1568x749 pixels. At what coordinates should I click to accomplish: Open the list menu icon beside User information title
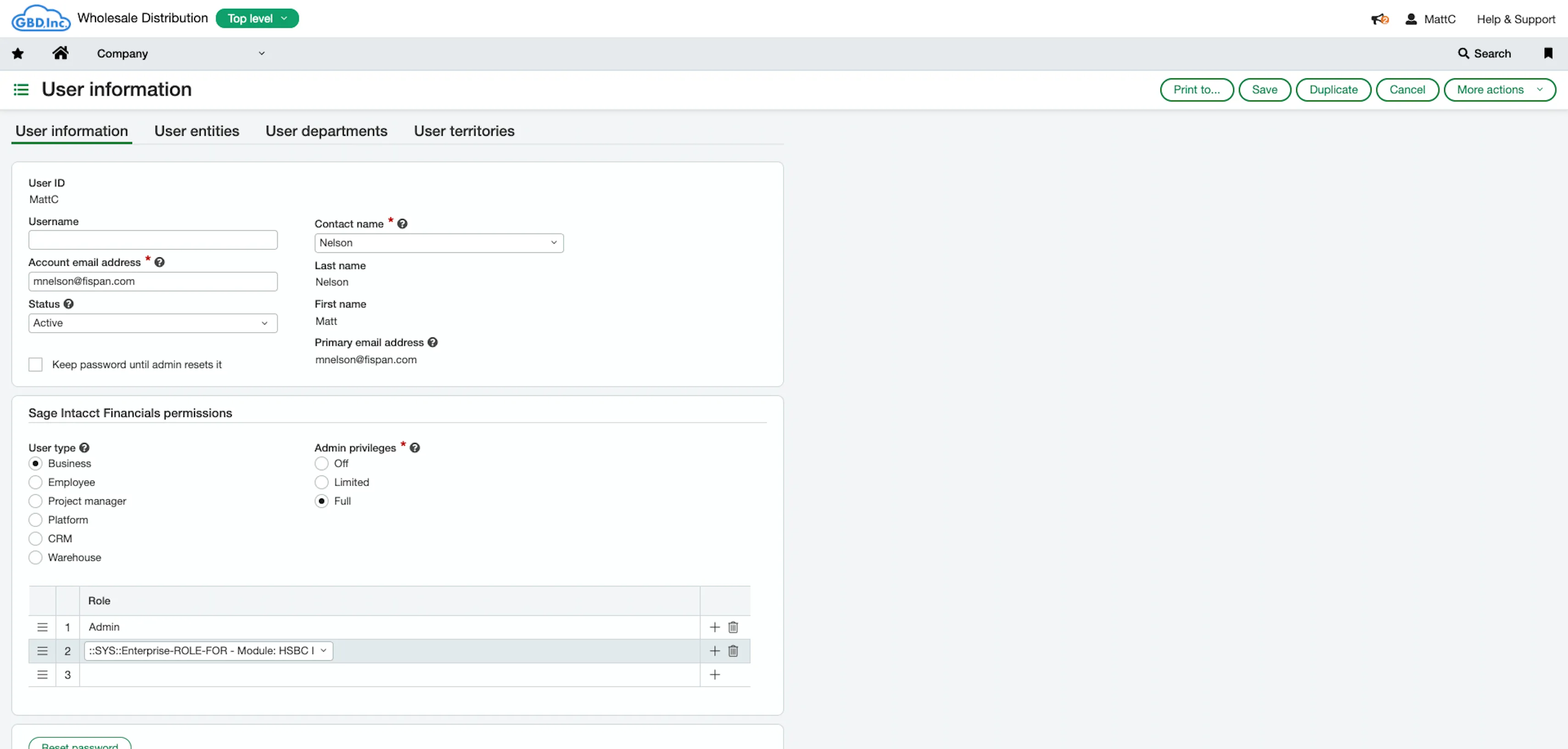pos(21,89)
